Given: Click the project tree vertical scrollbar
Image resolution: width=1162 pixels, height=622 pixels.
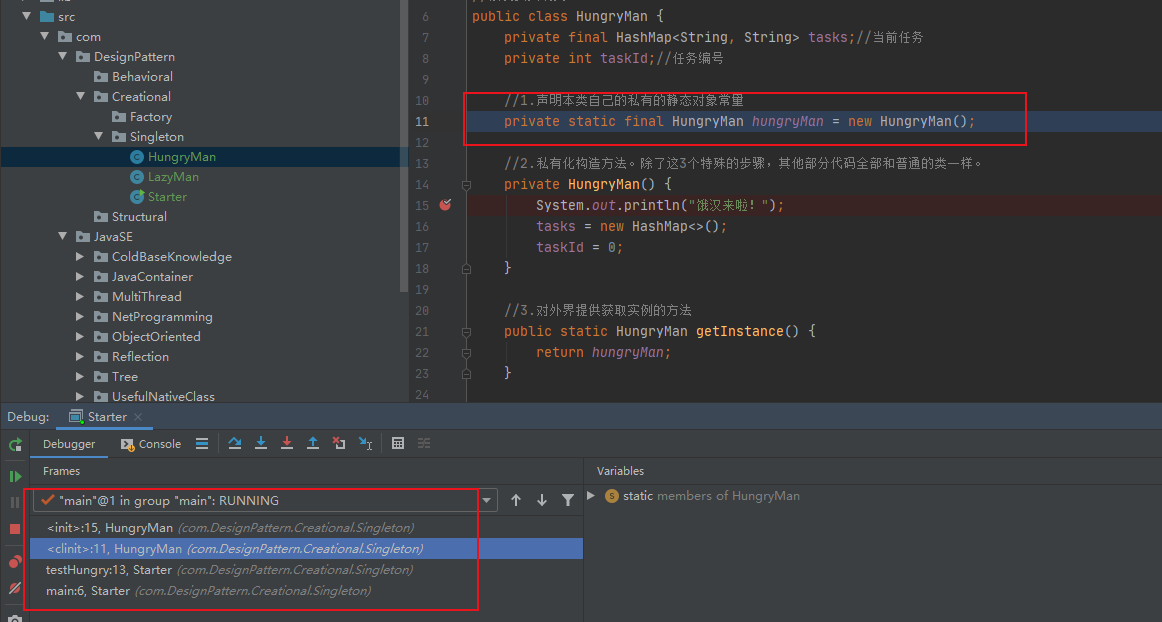Looking at the screenshot, I should click(404, 146).
